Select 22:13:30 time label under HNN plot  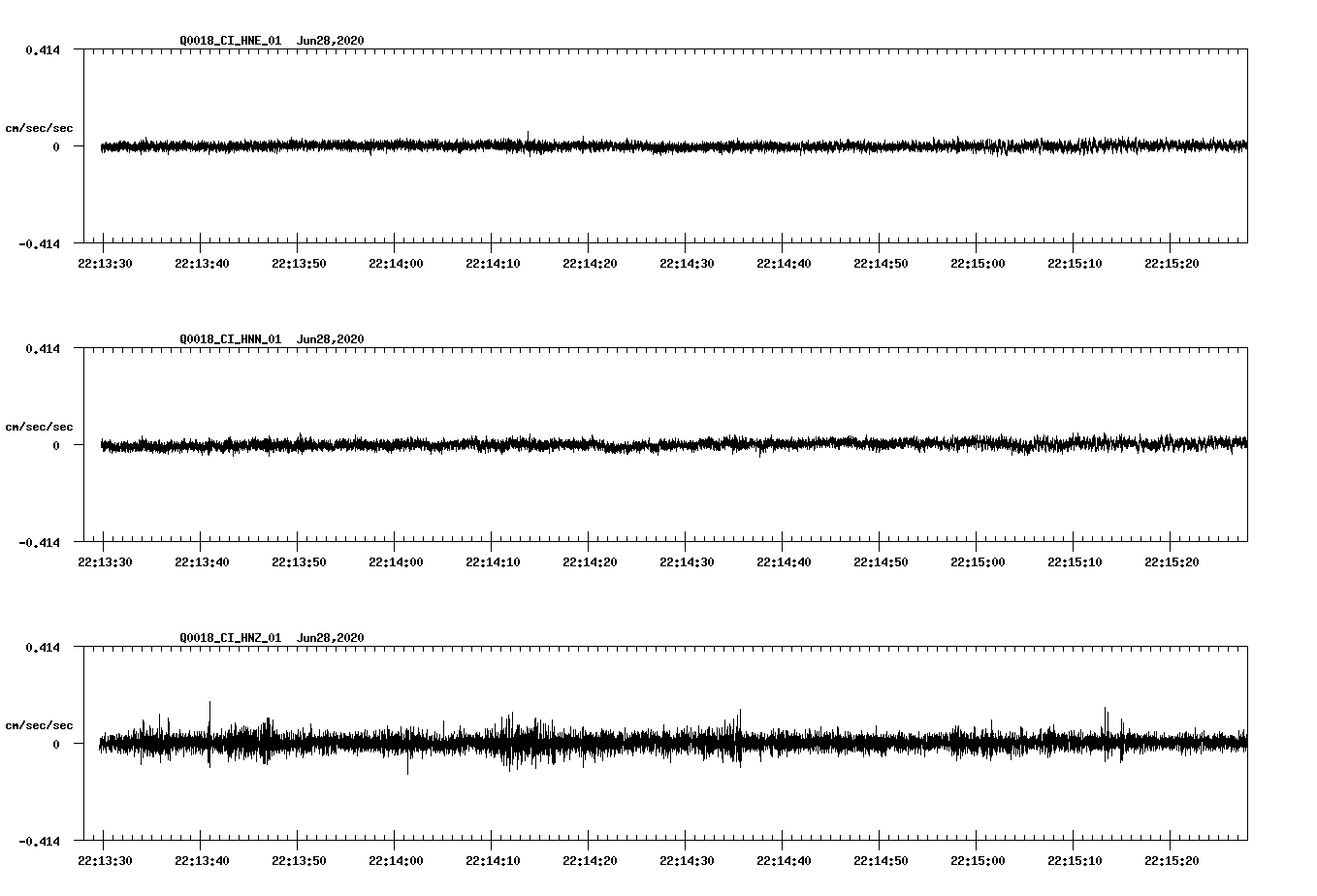pyautogui.click(x=105, y=562)
